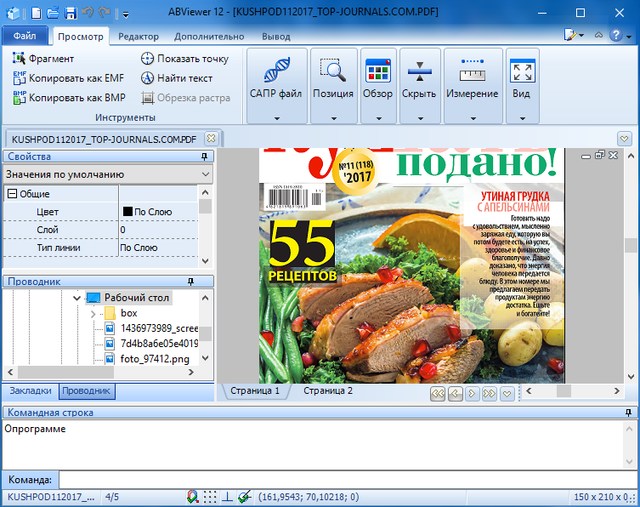Viewport: 640px width, 507px height.
Task: Expand the box folder in tree
Action: pyautogui.click(x=92, y=313)
